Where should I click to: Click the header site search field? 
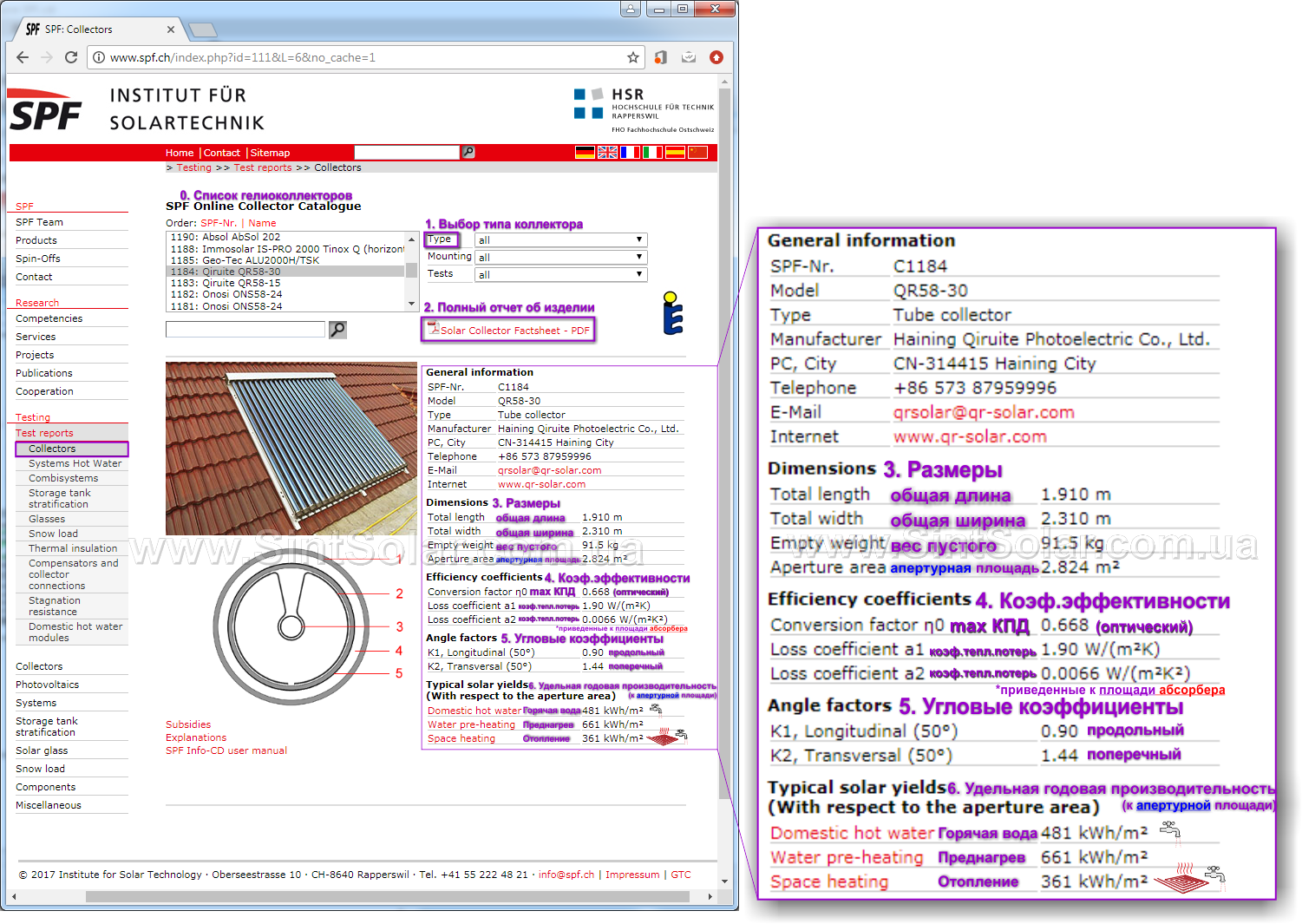(x=406, y=152)
